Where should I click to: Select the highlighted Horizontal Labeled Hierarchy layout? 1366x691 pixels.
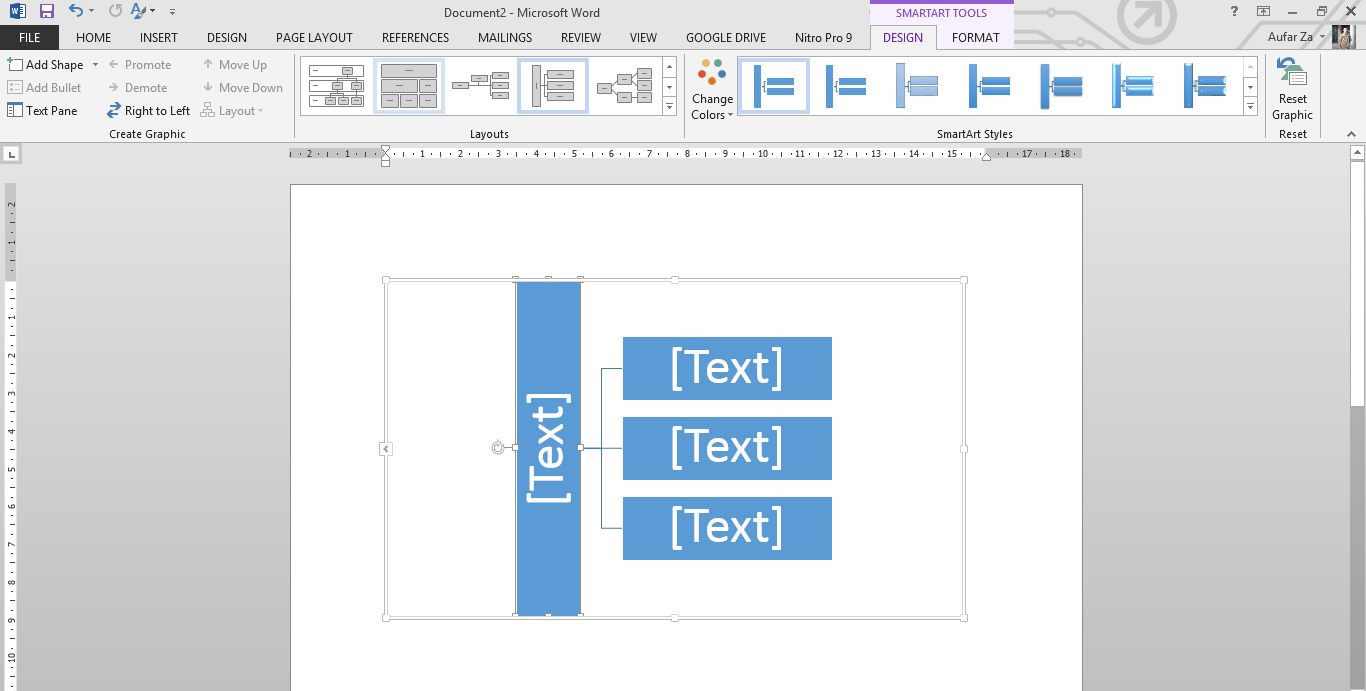553,86
